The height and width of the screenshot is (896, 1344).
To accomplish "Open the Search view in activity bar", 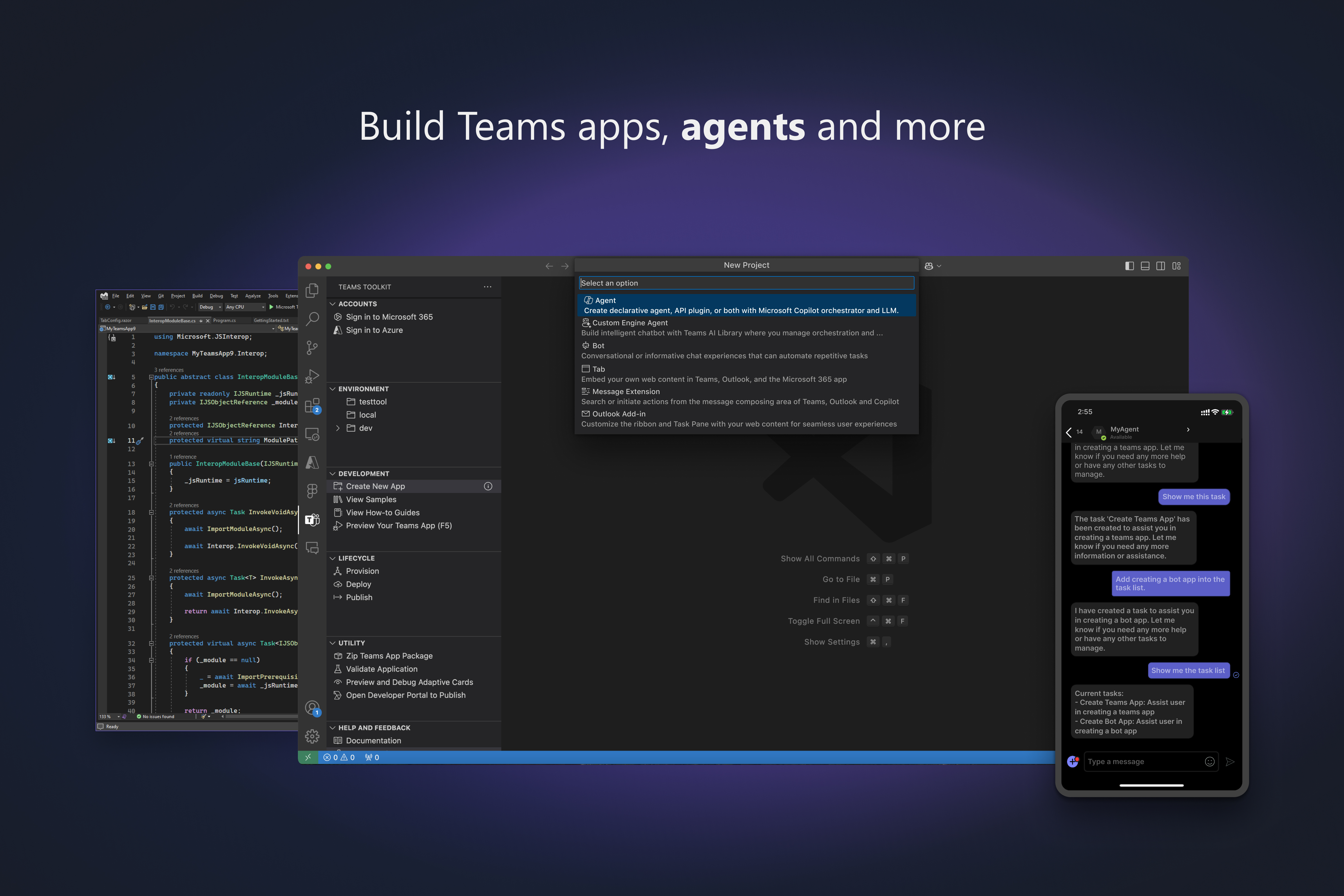I will tap(312, 319).
